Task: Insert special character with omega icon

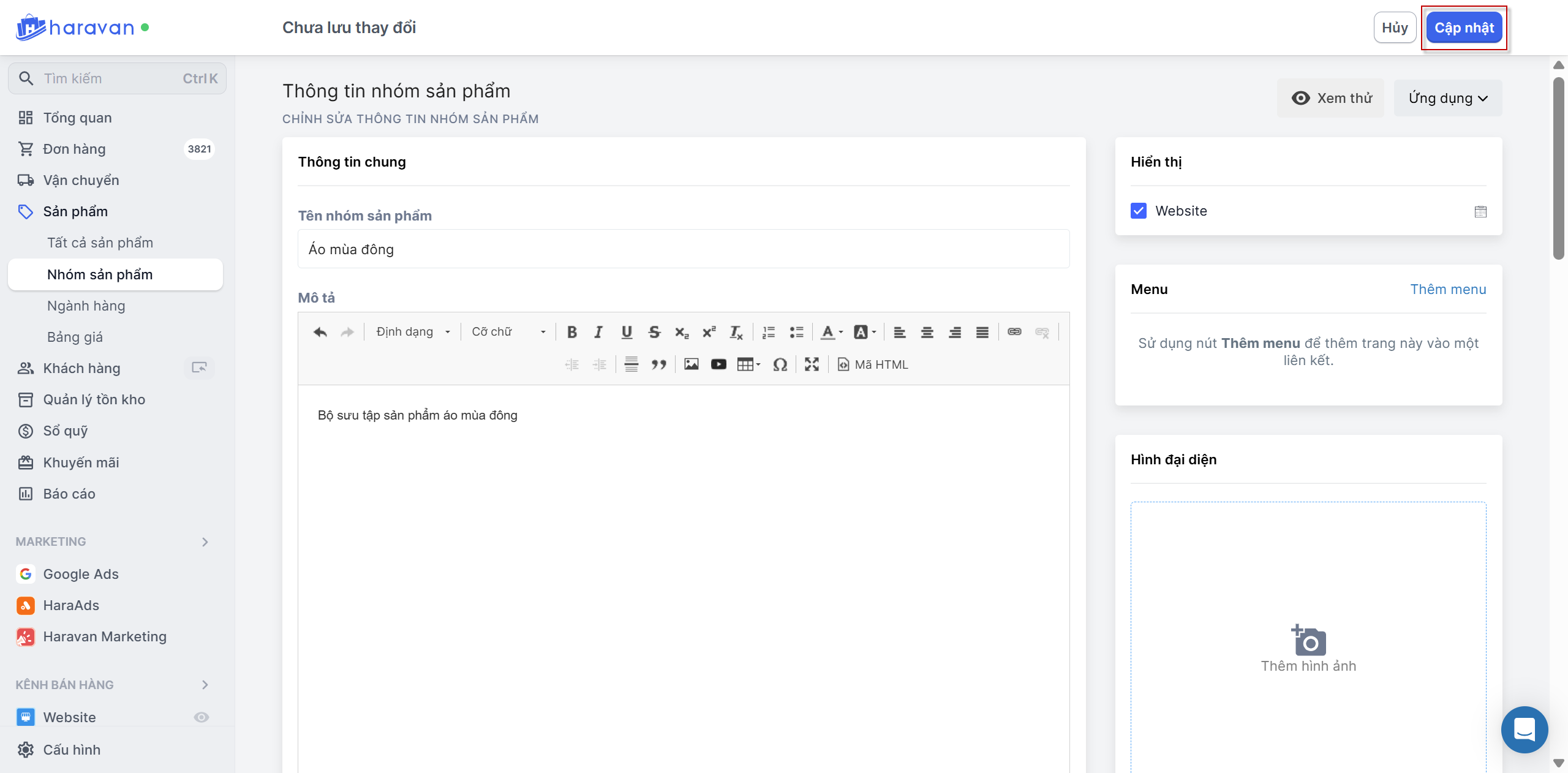Action: tap(780, 364)
